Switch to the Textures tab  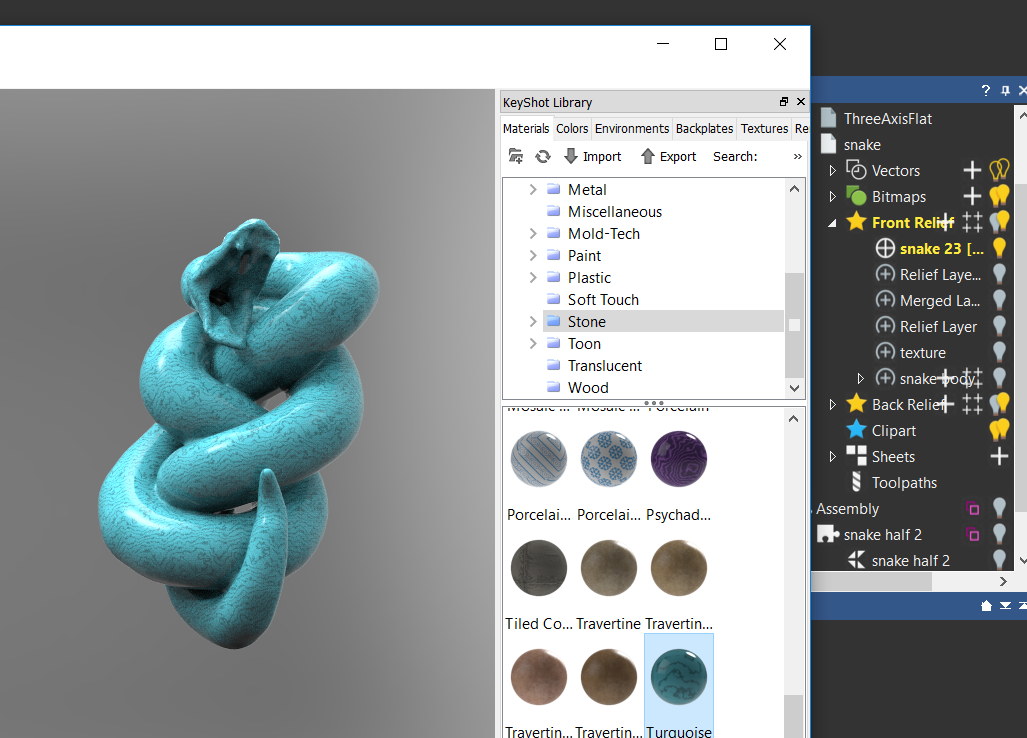tap(764, 128)
